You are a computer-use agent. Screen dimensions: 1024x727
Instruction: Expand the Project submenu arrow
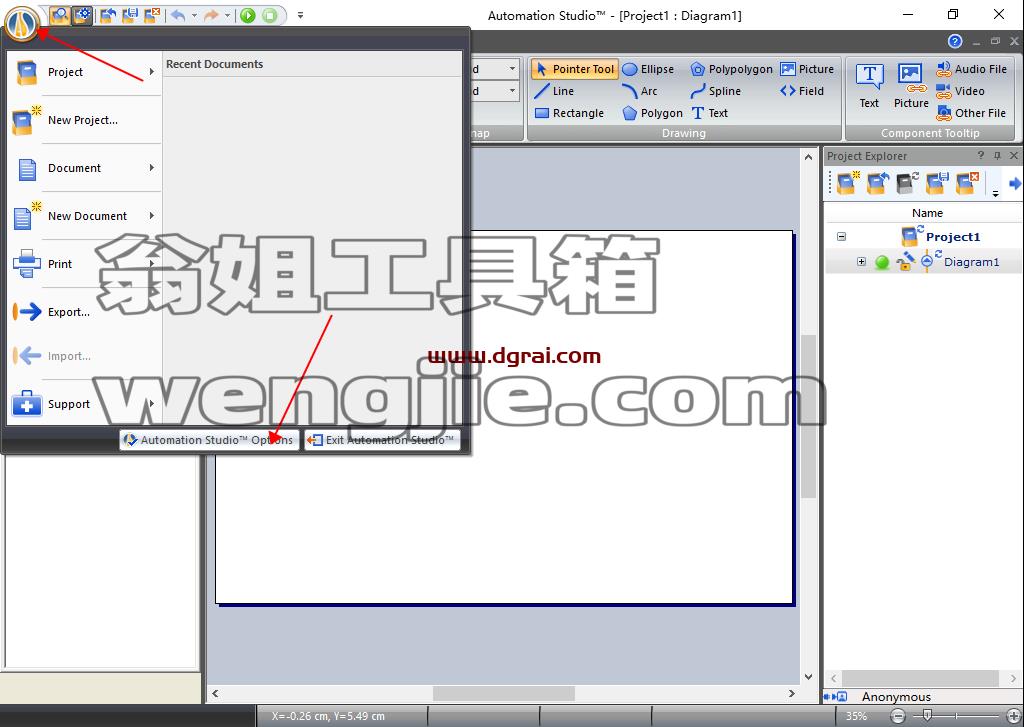pyautogui.click(x=152, y=72)
